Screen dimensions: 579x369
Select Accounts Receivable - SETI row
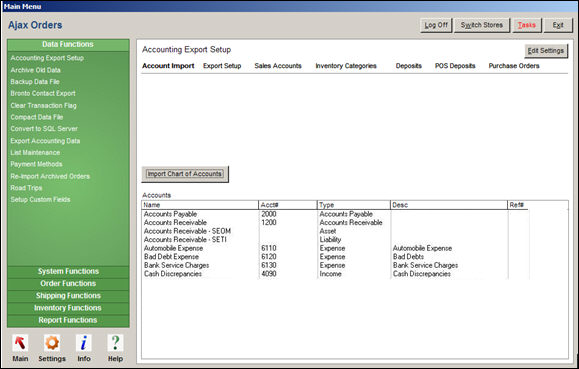pyautogui.click(x=185, y=240)
